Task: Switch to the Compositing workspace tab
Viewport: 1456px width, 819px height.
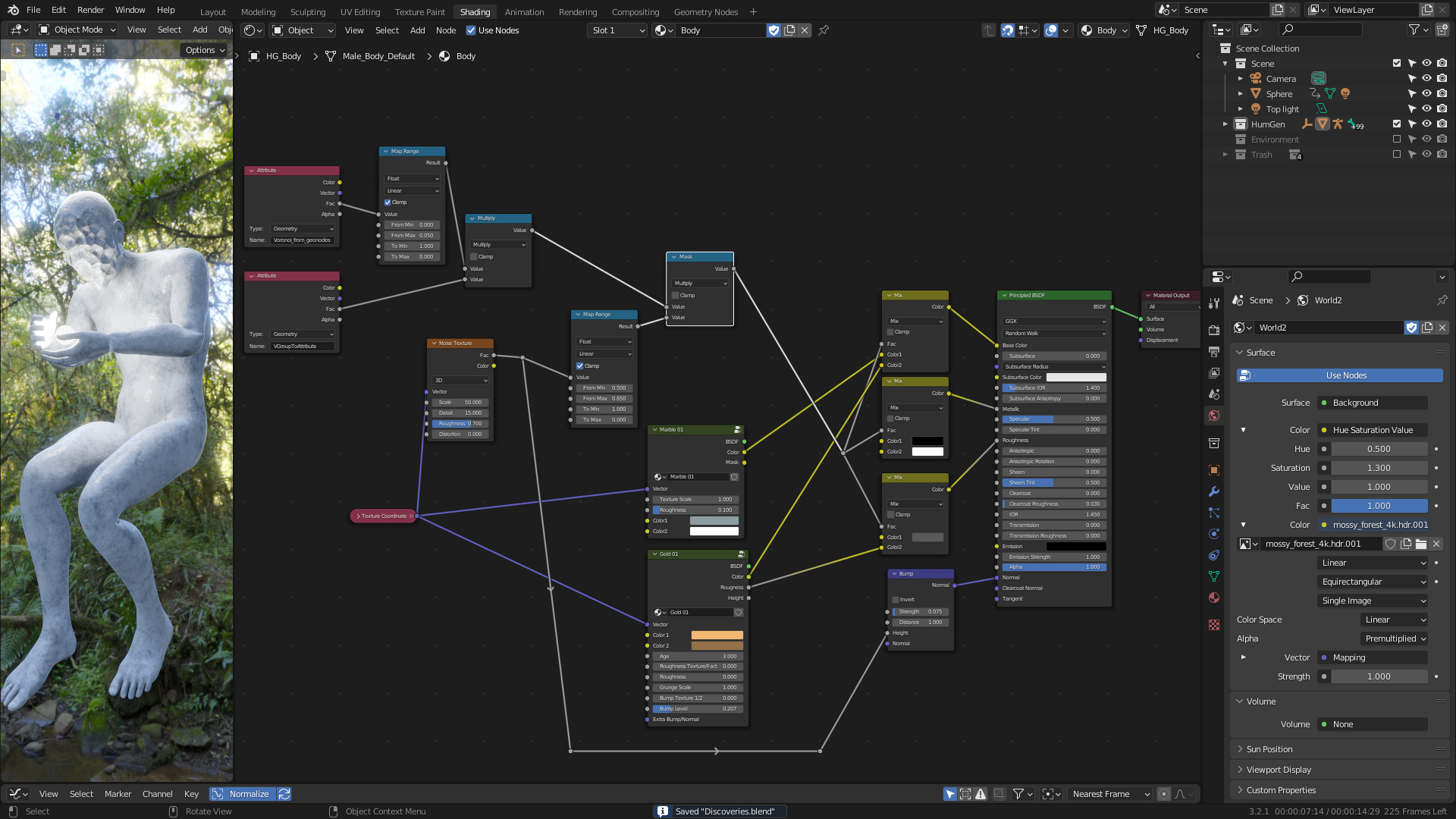Action: [635, 12]
